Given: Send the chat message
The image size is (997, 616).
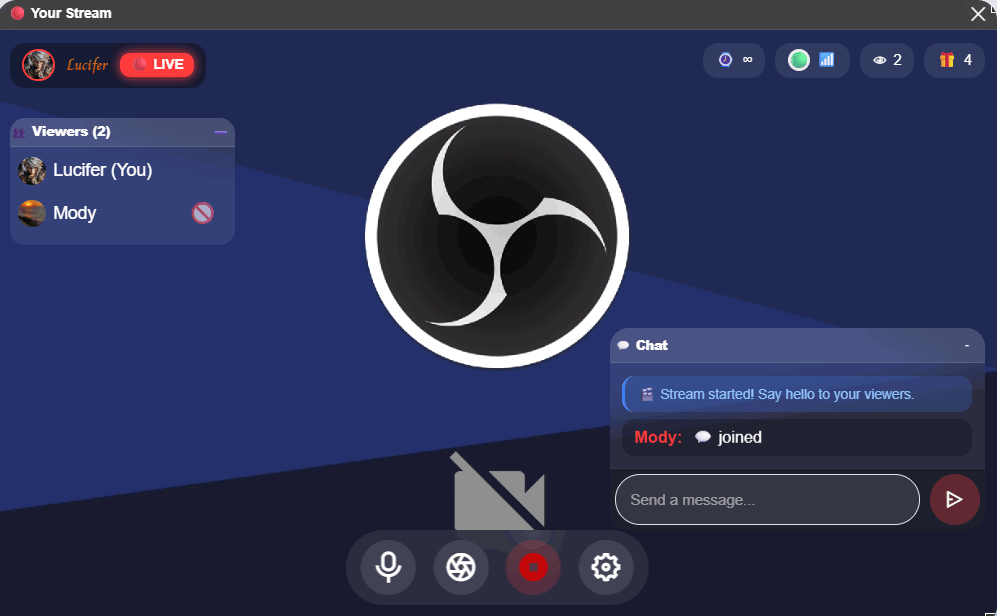Looking at the screenshot, I should [954, 499].
